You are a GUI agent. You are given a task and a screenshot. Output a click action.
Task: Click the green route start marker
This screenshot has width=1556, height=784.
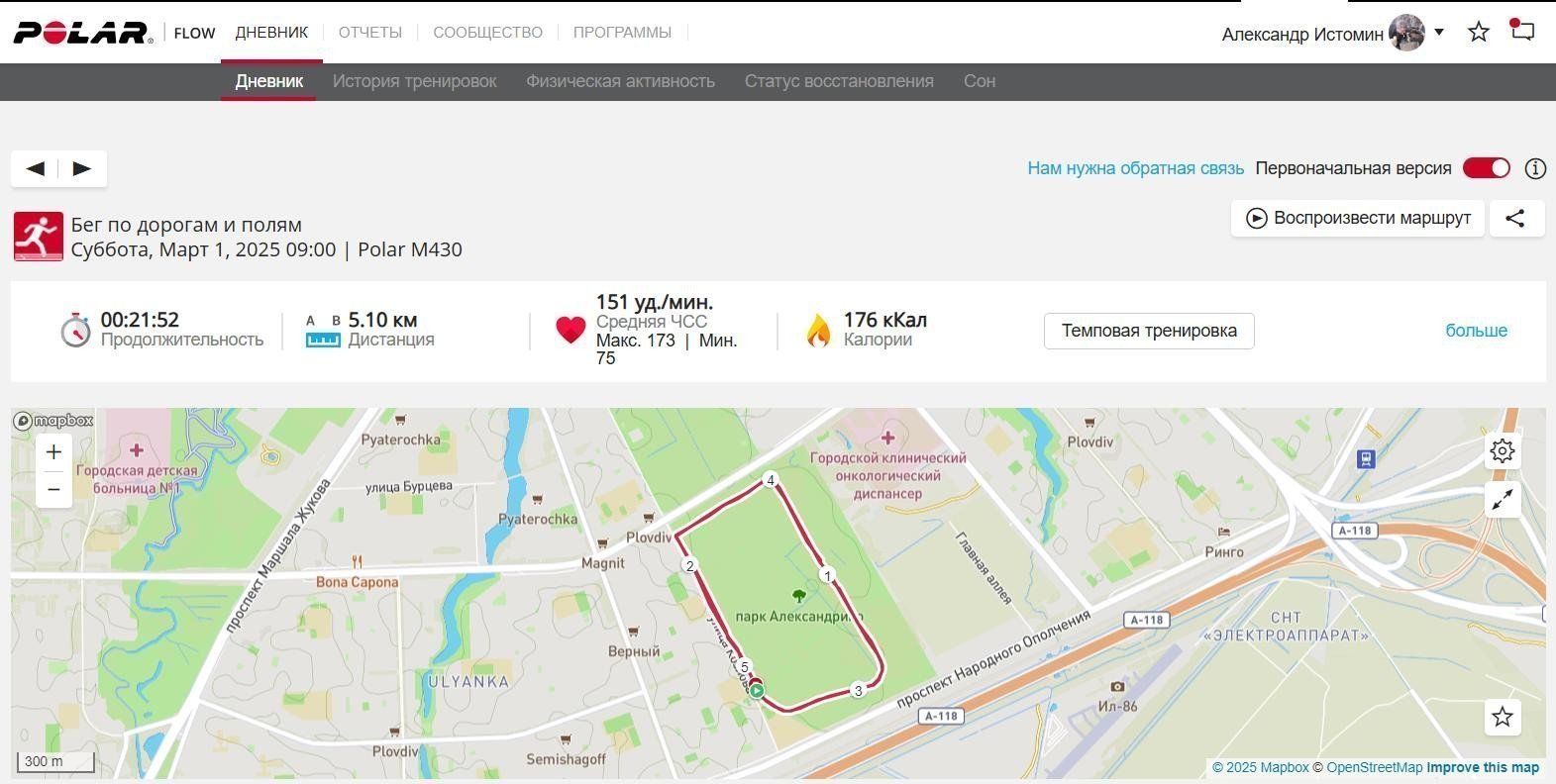(x=757, y=691)
